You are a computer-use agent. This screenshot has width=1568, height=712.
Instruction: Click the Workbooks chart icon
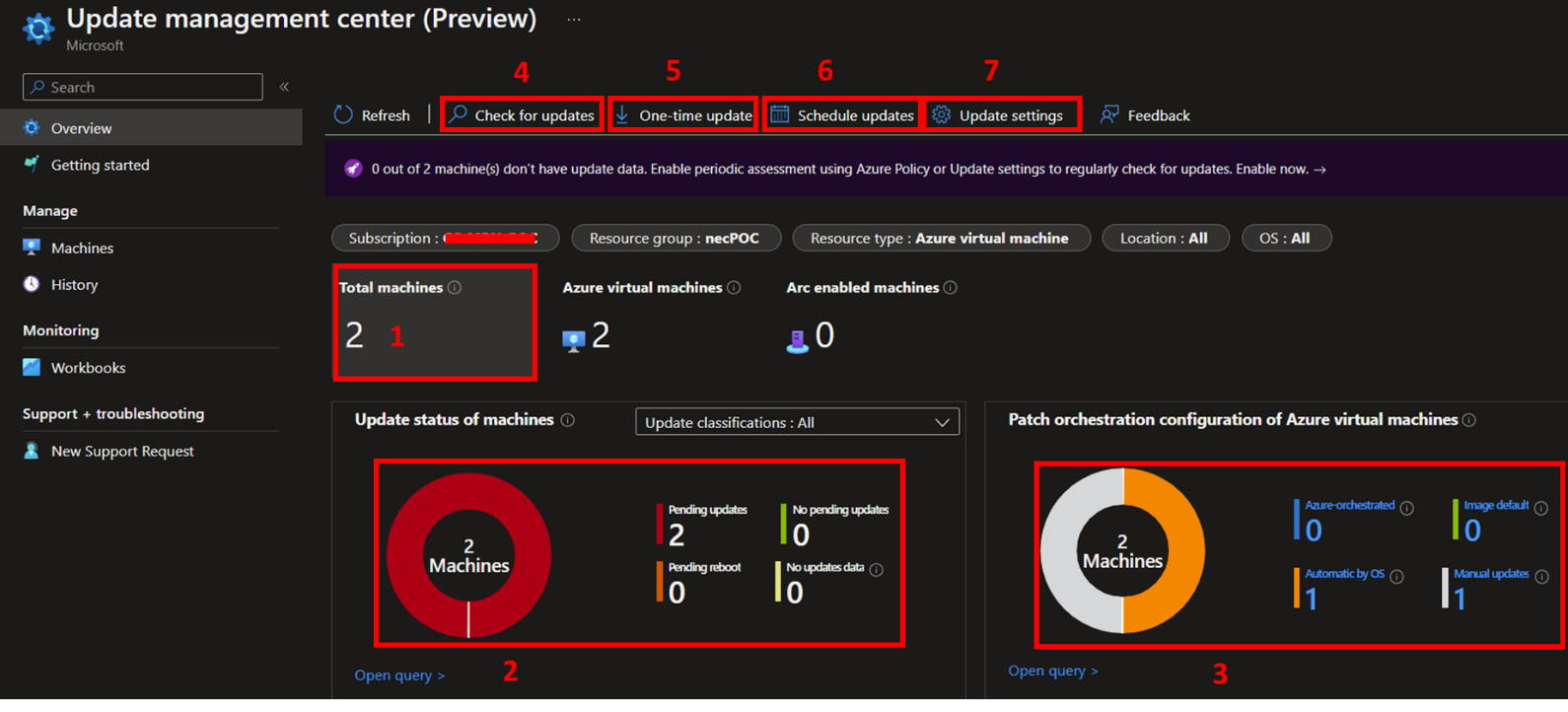32,367
